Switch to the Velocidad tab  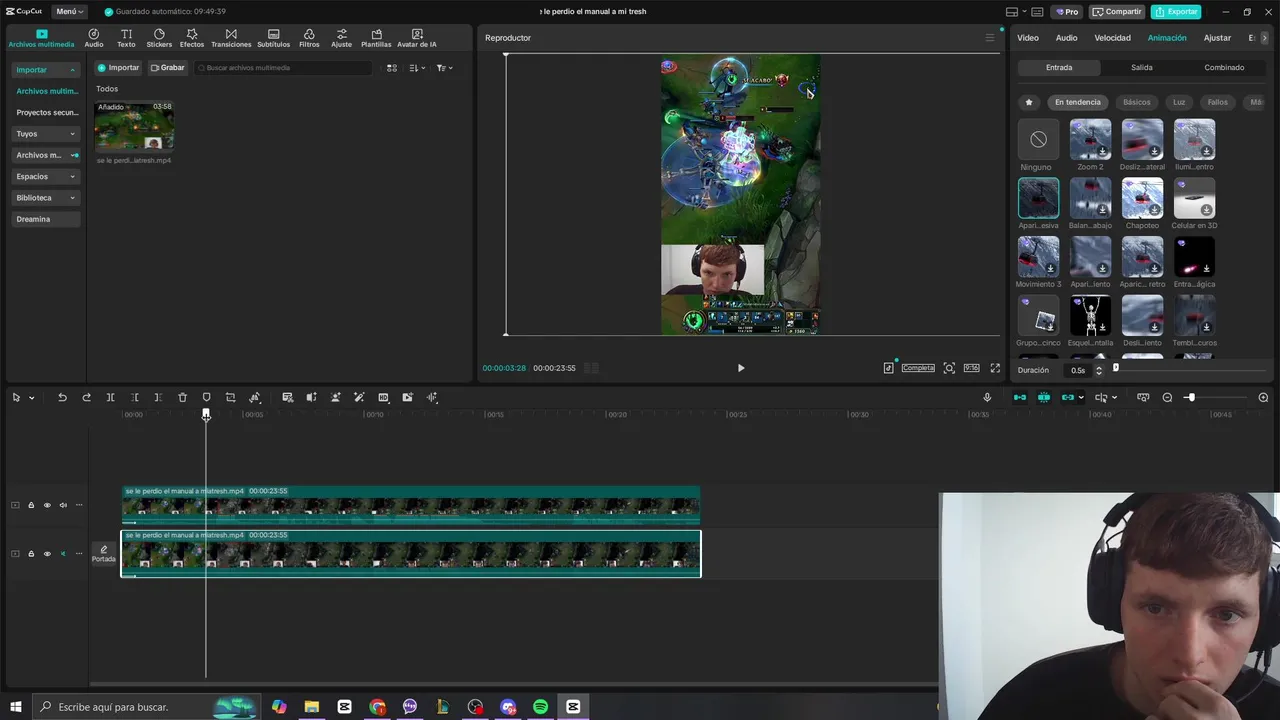point(1112,38)
